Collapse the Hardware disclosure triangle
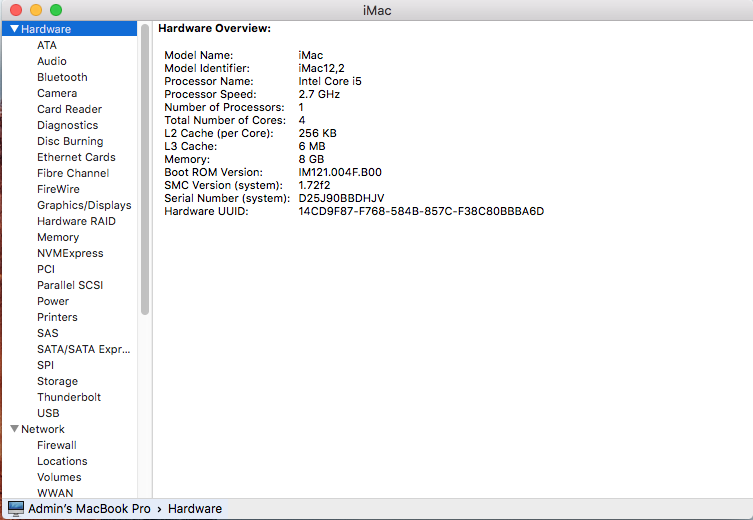 (14, 29)
